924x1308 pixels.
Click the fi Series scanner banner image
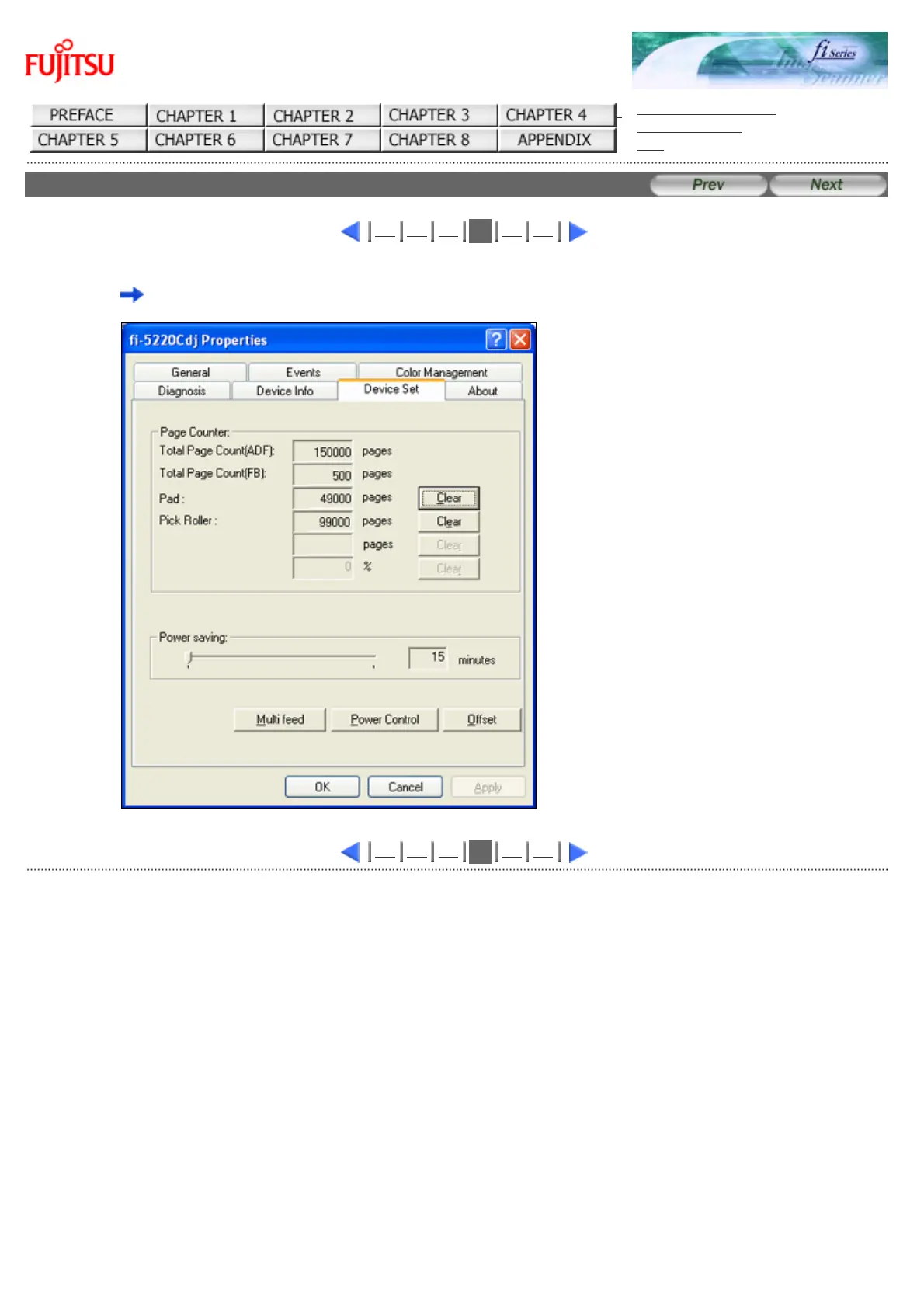click(x=759, y=60)
